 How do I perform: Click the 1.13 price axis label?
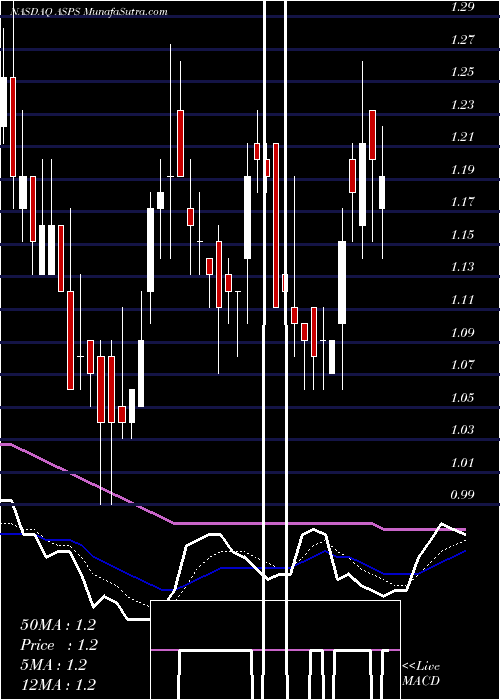[463, 267]
